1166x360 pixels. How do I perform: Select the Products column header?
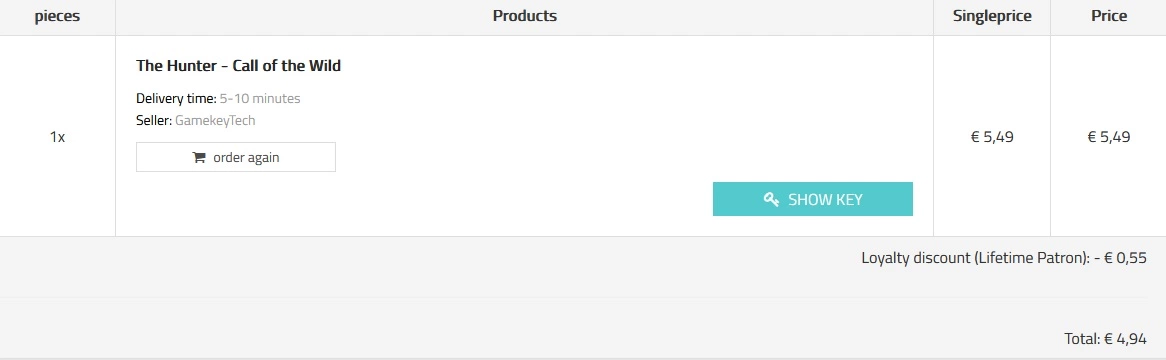pos(524,16)
